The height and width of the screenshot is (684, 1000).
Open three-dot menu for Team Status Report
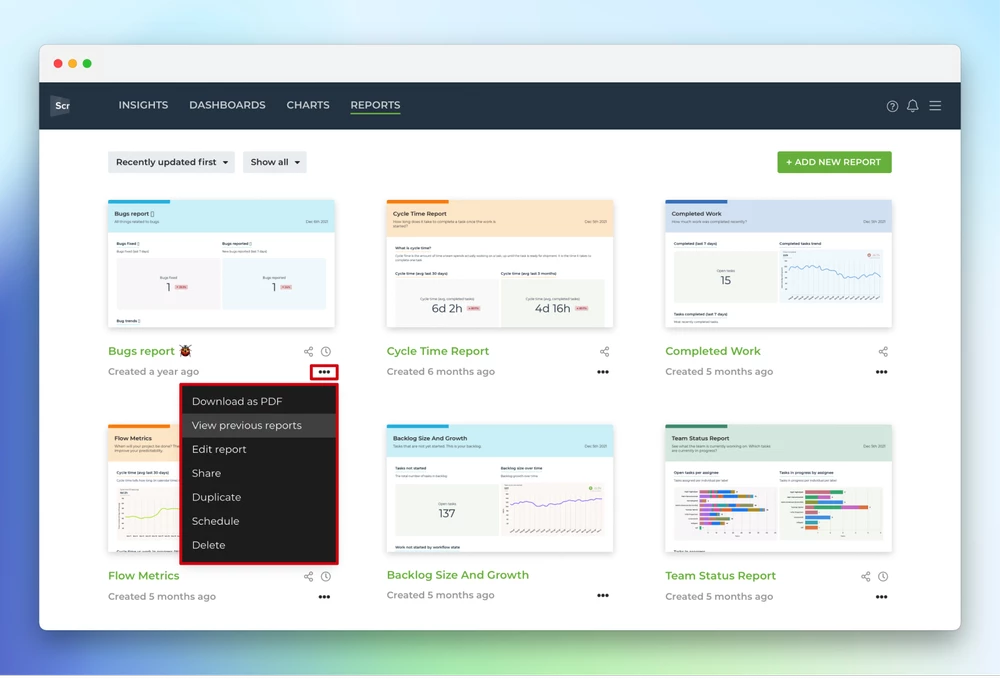[881, 597]
